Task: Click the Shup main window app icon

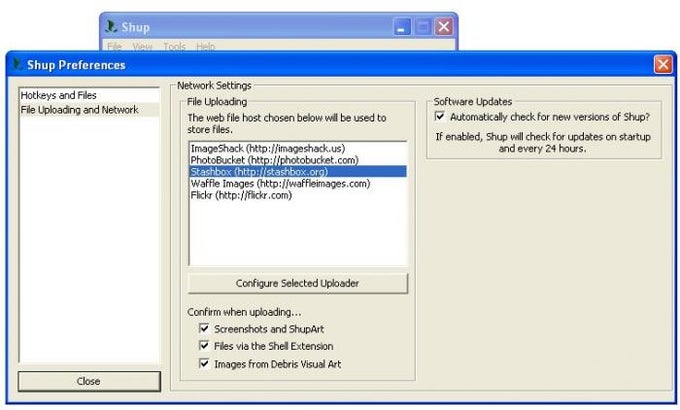Action: pyautogui.click(x=111, y=27)
